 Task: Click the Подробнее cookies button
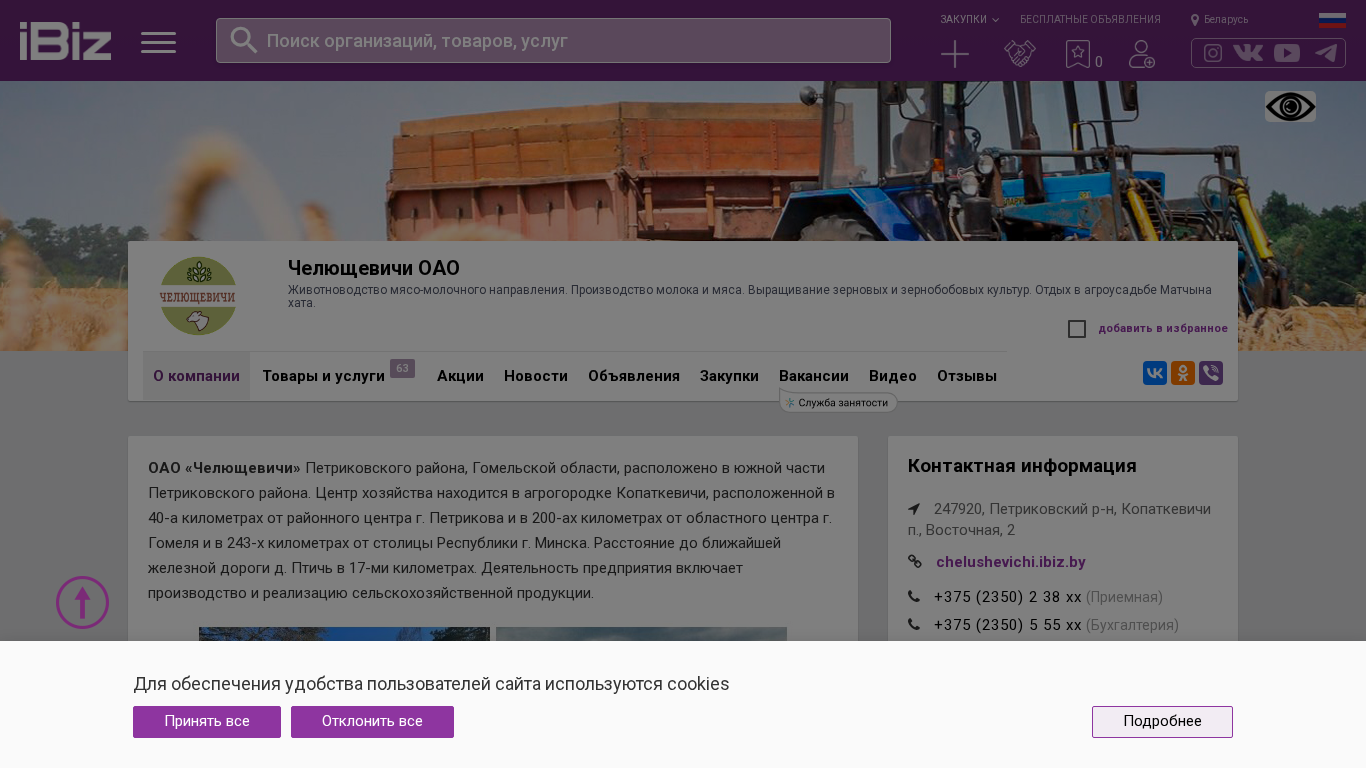(1162, 722)
